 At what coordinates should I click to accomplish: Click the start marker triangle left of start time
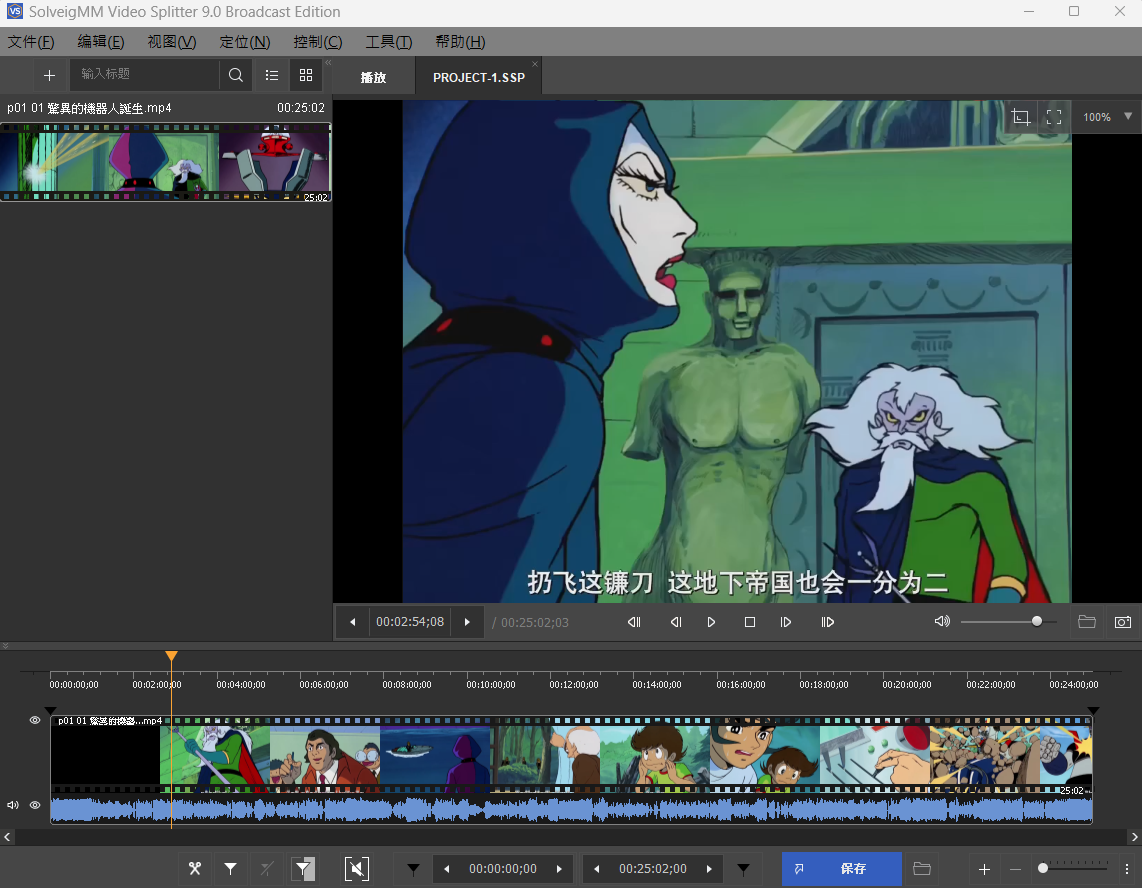[413, 869]
